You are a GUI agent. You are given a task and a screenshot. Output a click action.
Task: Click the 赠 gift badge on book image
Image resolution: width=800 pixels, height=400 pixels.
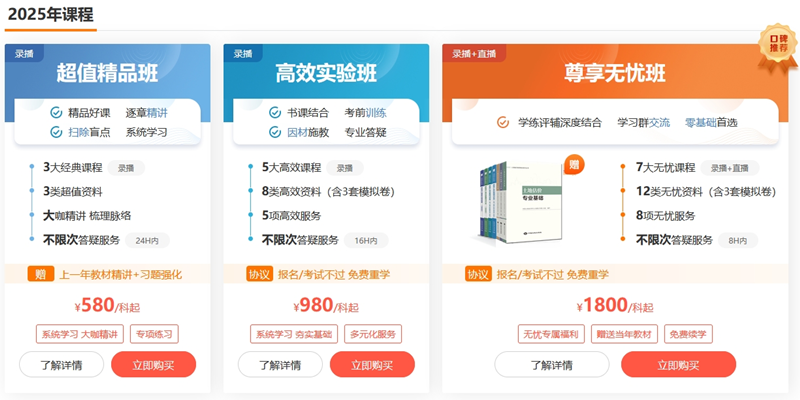[x=574, y=164]
